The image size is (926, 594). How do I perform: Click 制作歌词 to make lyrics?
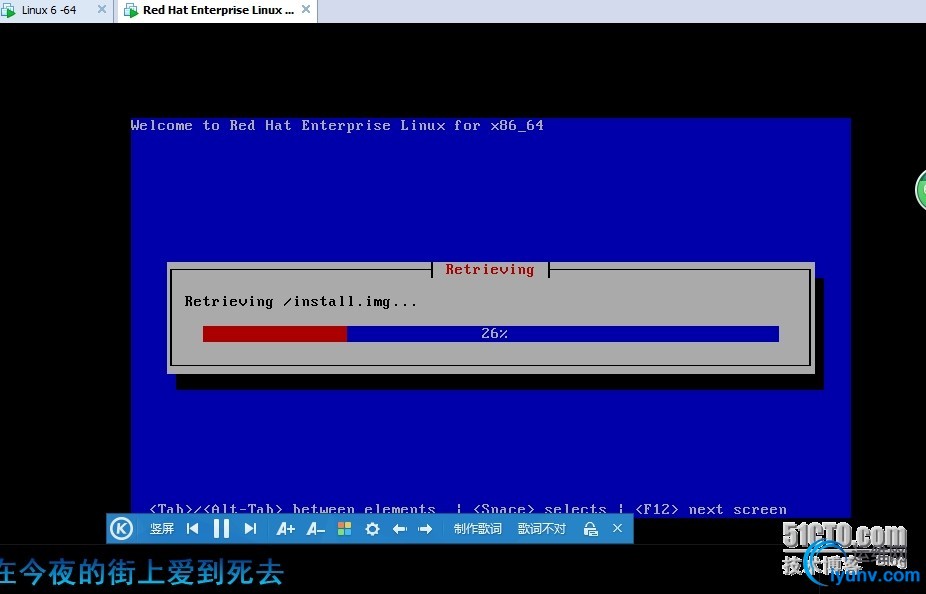point(478,528)
